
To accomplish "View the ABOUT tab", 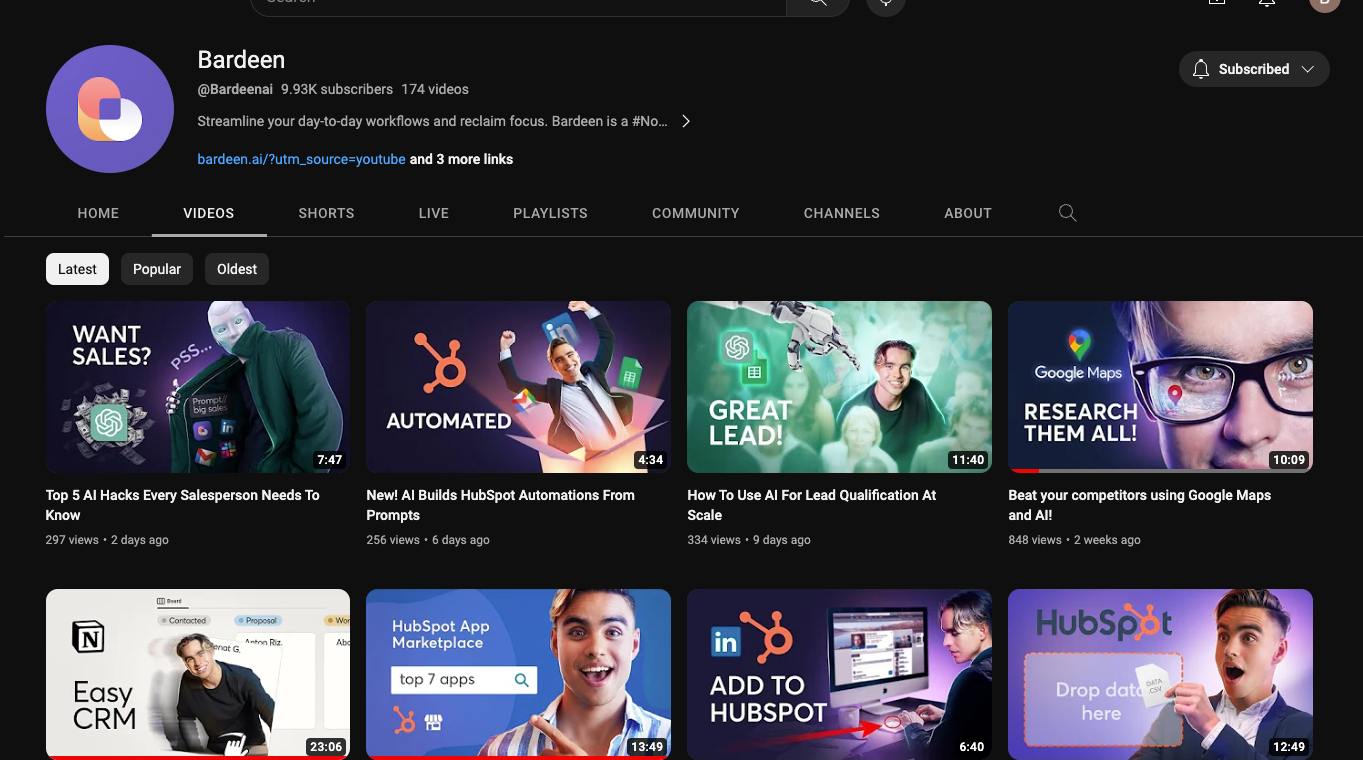I will [x=968, y=213].
